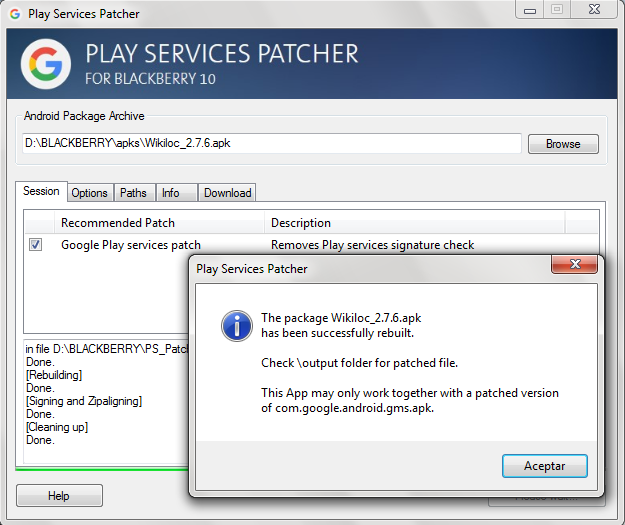Viewport: 625px width, 525px height.
Task: Click the Removes Play services signature check text
Action: [x=372, y=245]
